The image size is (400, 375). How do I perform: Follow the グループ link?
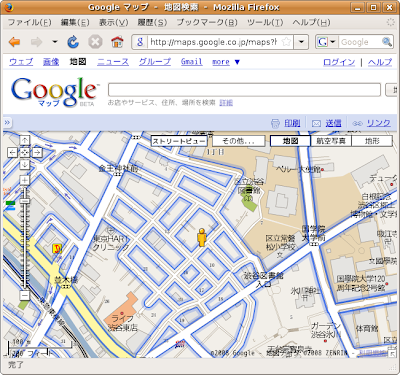pos(155,62)
